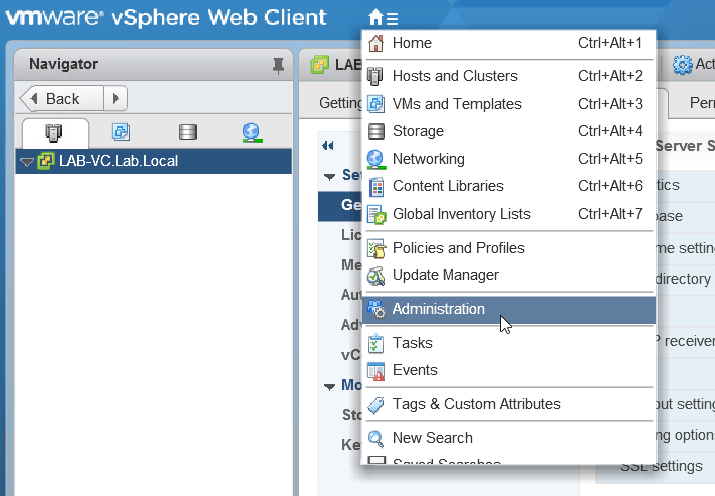Viewport: 715px width, 496px height.
Task: Switch to VMs and Templates navigator icon
Action: [121, 132]
